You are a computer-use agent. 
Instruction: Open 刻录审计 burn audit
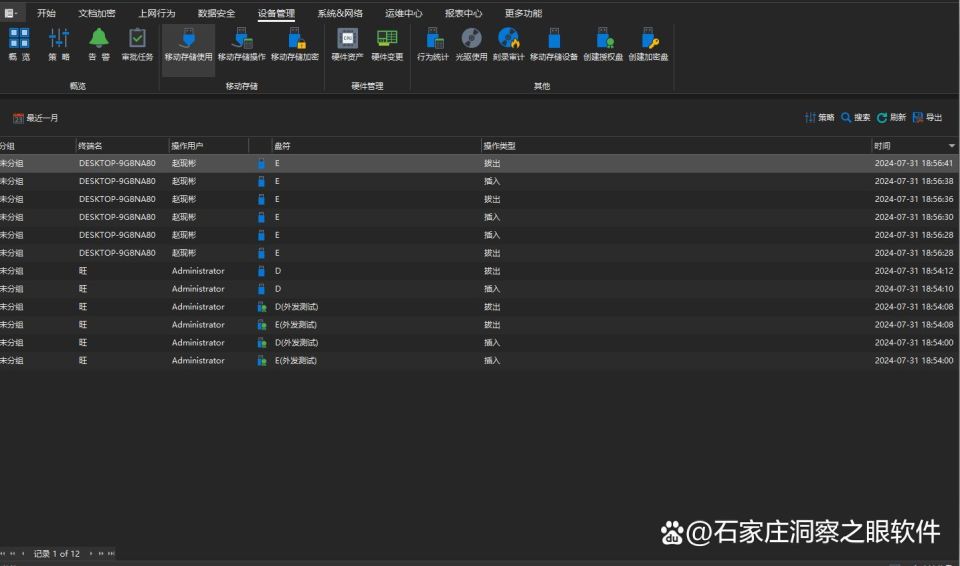(x=508, y=44)
